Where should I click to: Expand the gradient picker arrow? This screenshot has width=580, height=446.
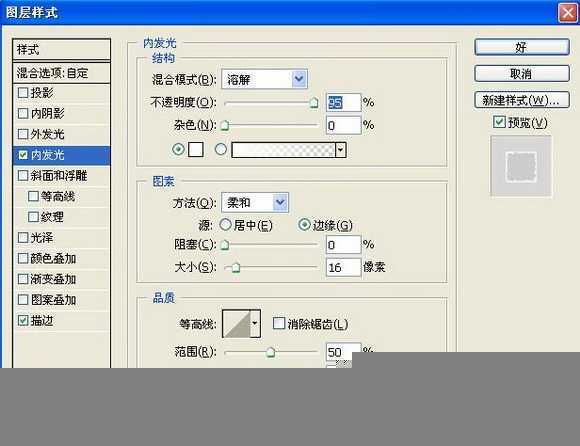pos(341,150)
